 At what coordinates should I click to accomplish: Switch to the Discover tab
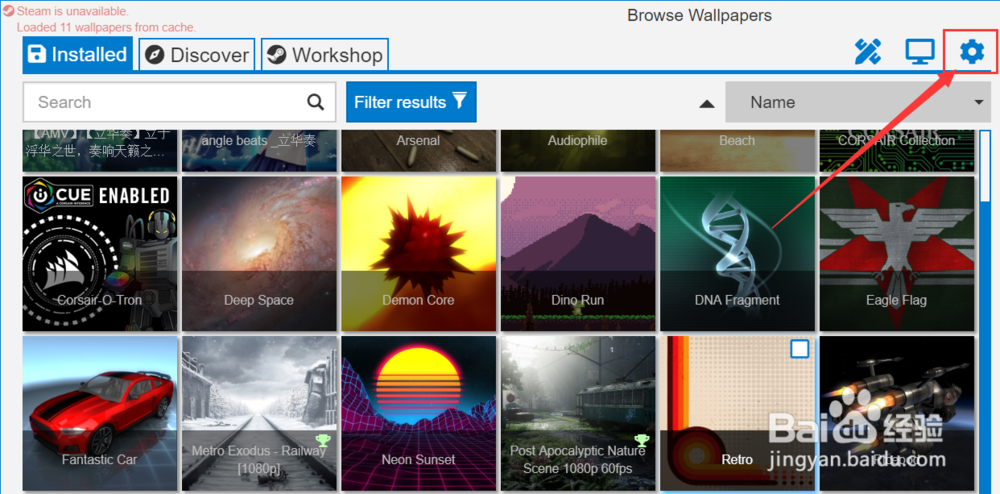click(x=197, y=55)
